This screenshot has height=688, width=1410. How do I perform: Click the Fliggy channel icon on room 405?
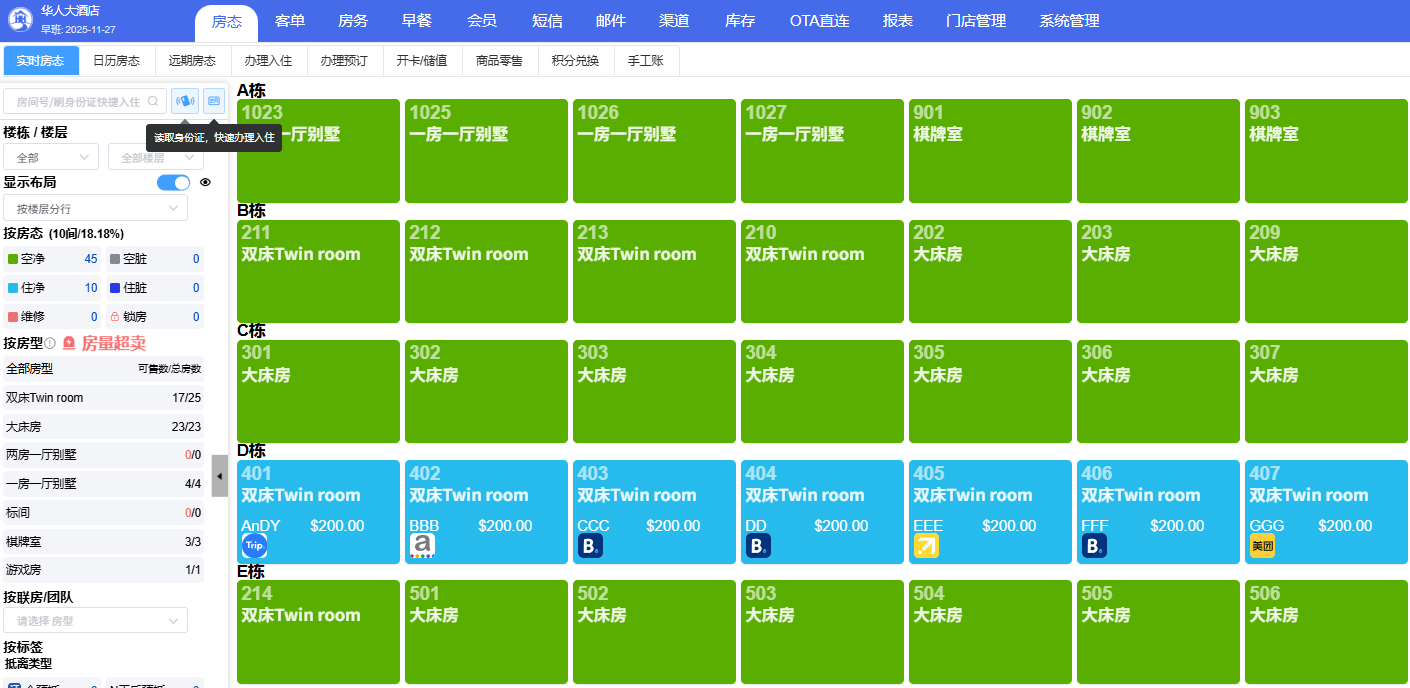tap(927, 545)
